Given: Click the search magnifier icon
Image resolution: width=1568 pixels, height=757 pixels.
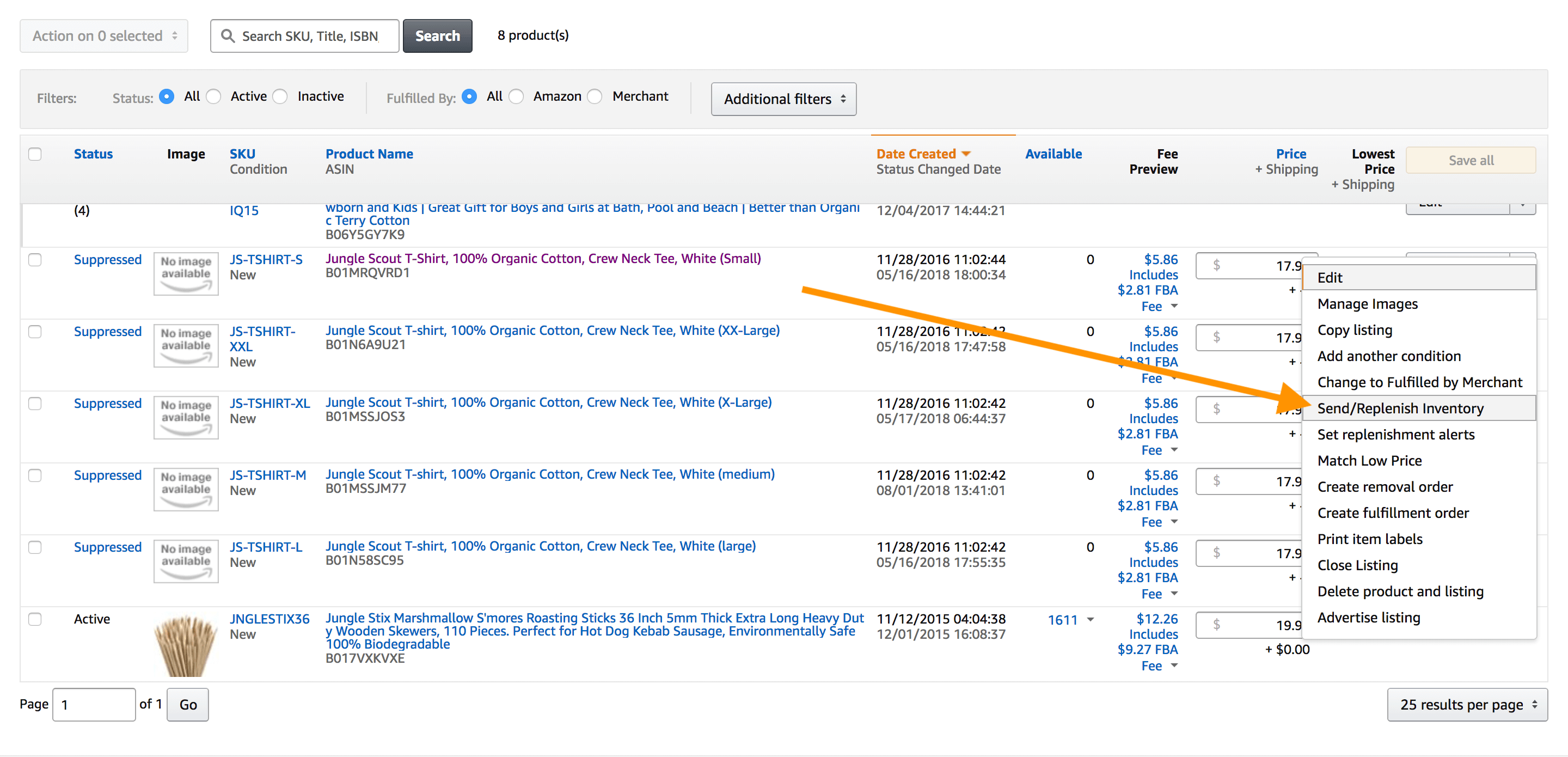Looking at the screenshot, I should coord(228,36).
